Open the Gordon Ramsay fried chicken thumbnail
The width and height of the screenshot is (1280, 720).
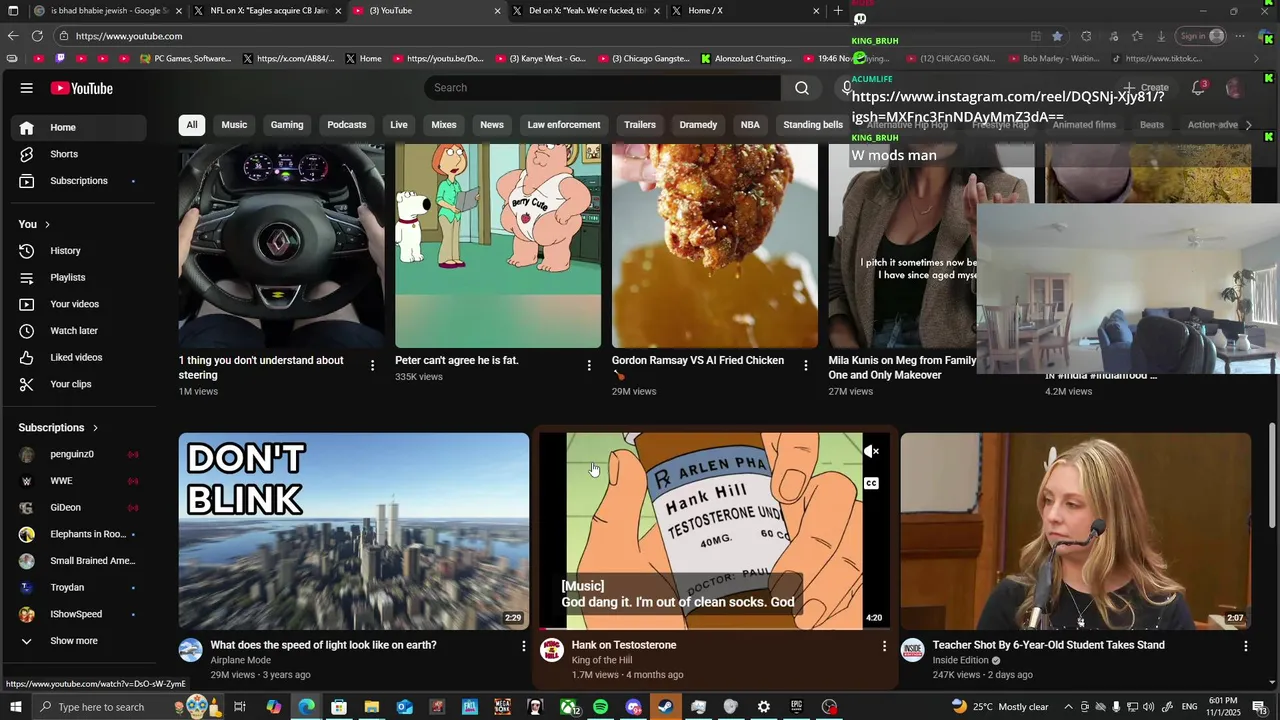tap(715, 245)
